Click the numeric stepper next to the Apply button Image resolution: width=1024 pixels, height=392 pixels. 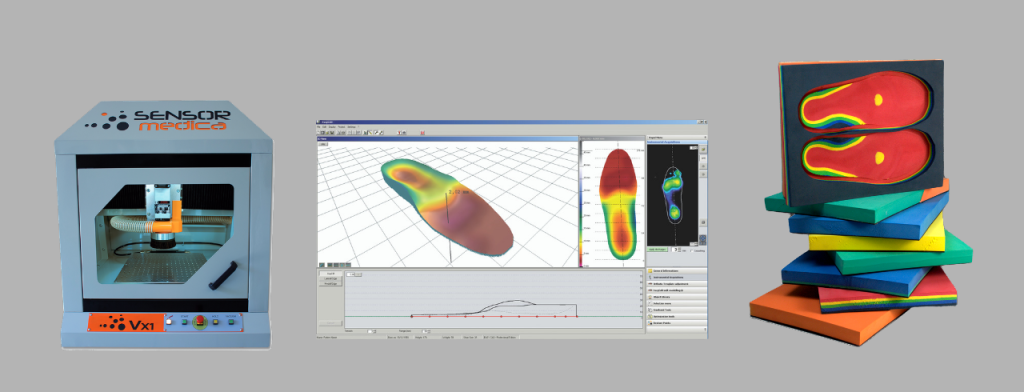[x=676, y=250]
